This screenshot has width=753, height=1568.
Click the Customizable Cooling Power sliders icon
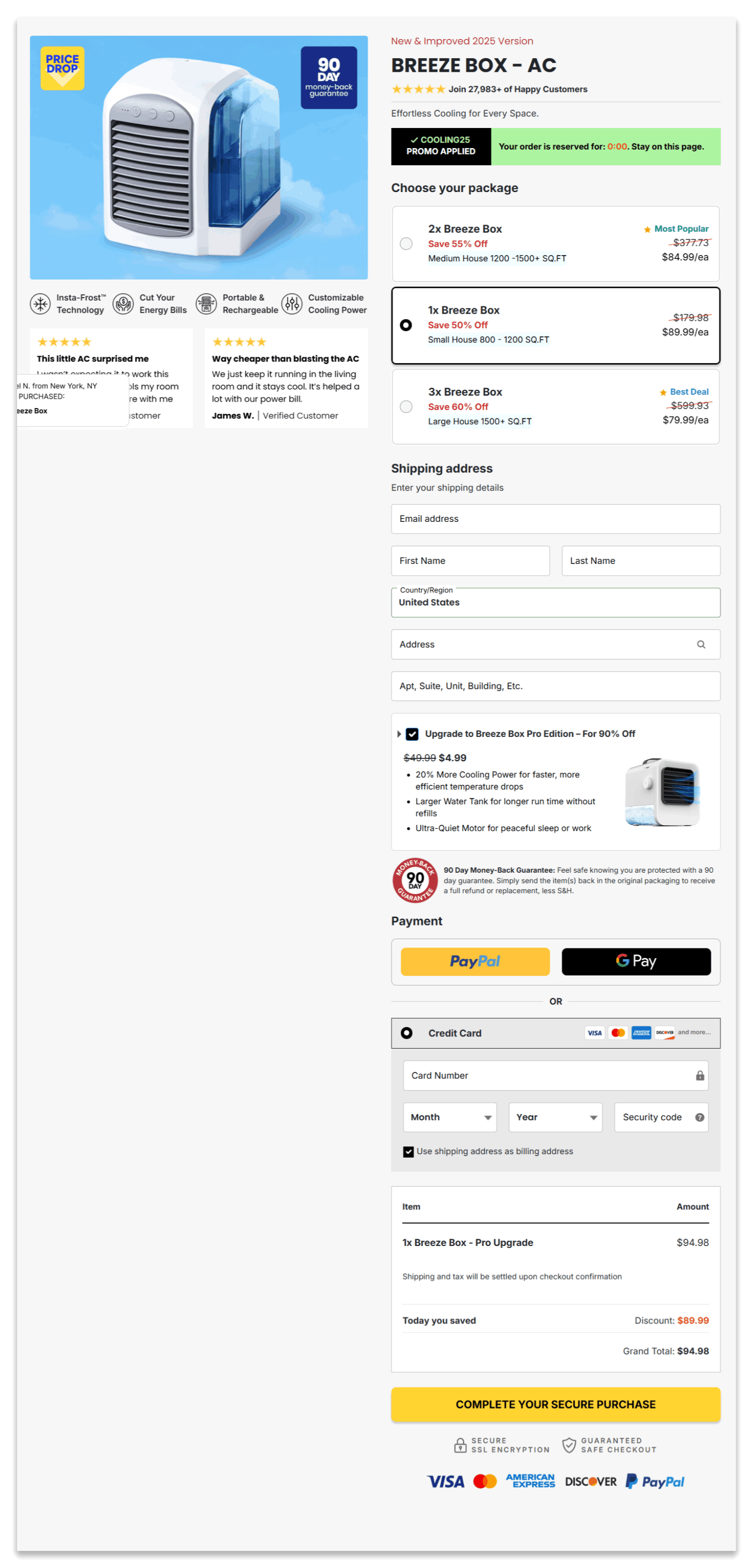292,303
